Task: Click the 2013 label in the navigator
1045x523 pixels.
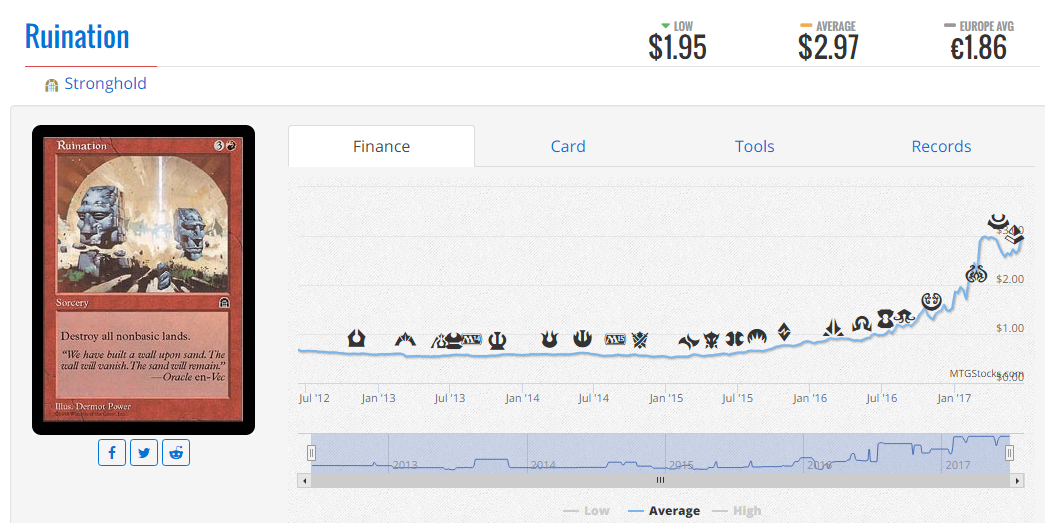Action: [x=405, y=464]
